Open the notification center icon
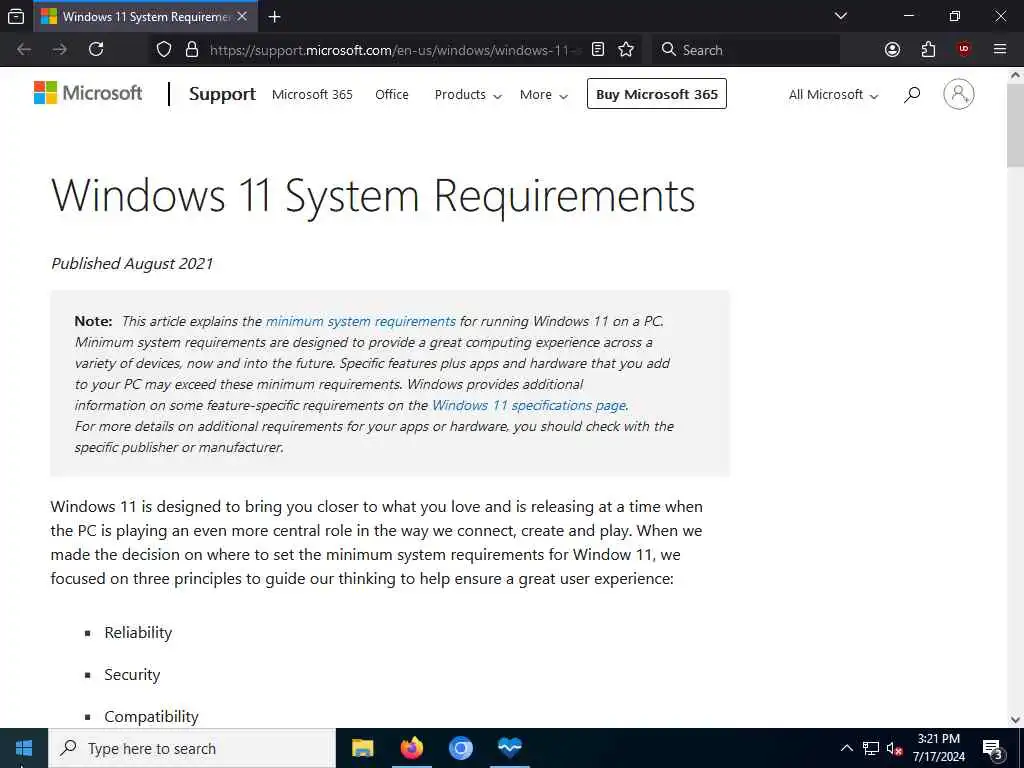 (x=993, y=748)
